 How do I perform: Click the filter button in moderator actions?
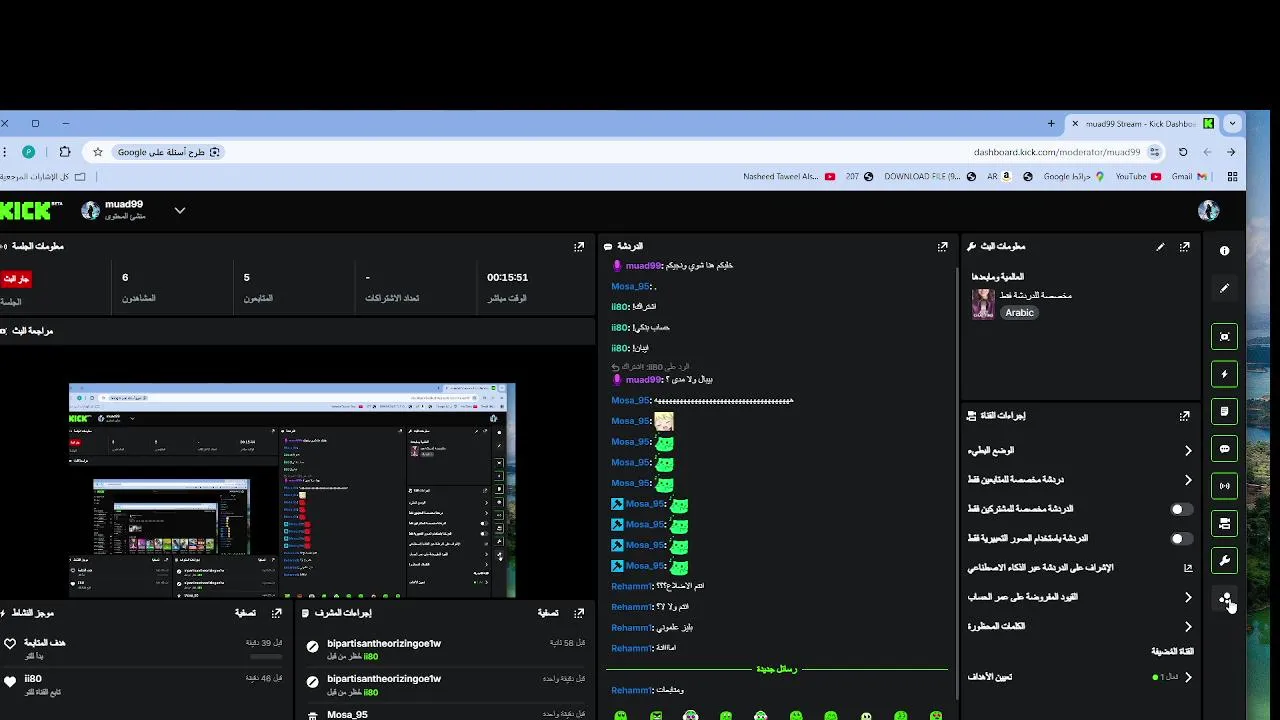pyautogui.click(x=548, y=613)
